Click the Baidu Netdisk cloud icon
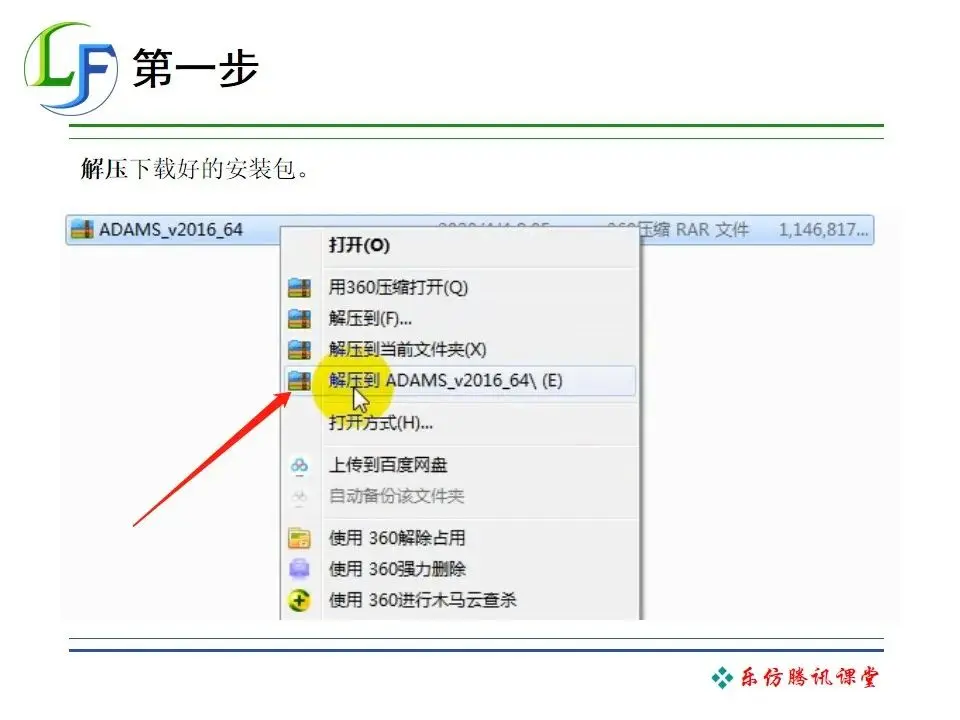 pos(299,466)
